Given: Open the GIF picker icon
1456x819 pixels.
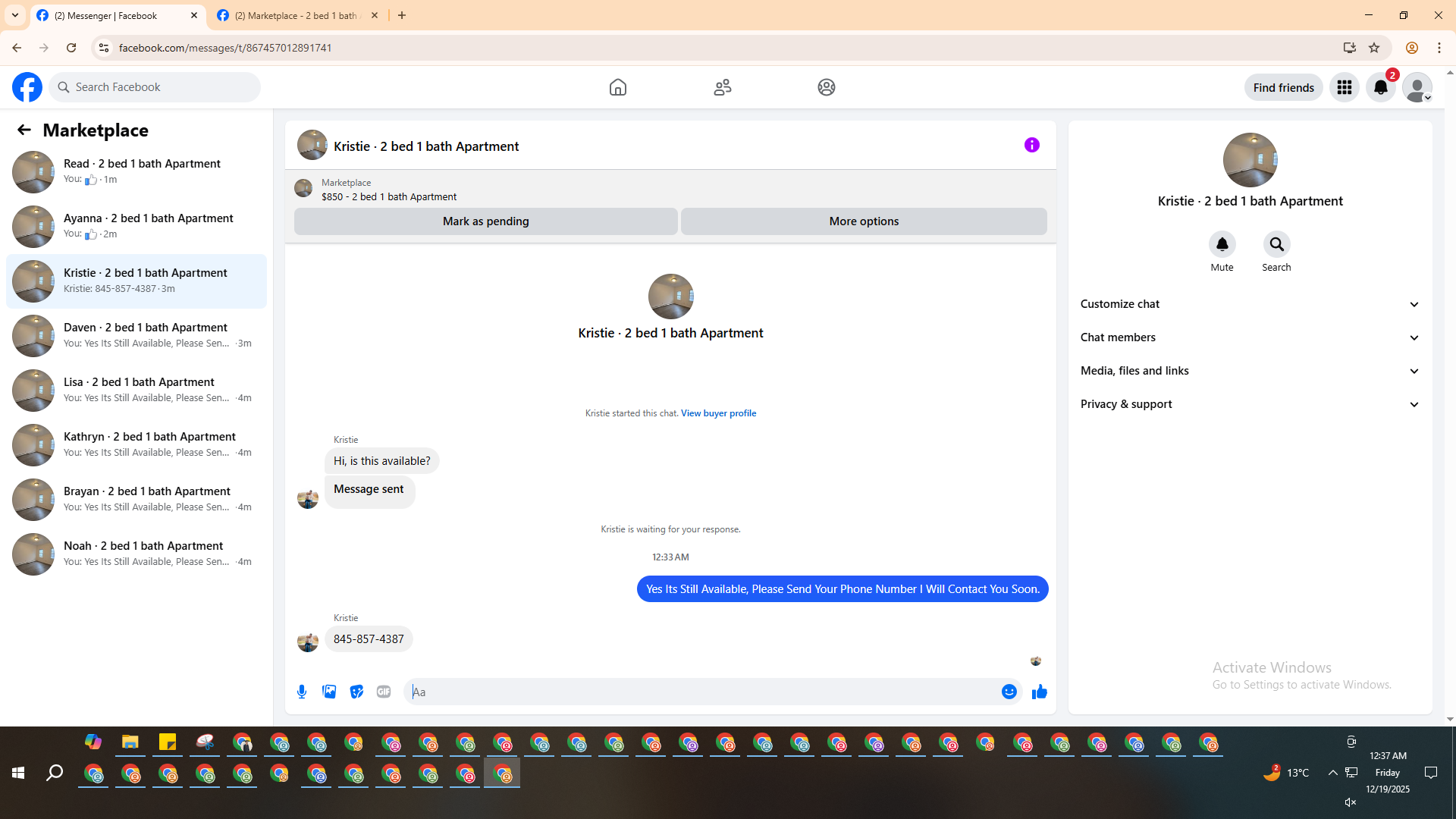Looking at the screenshot, I should pyautogui.click(x=384, y=692).
